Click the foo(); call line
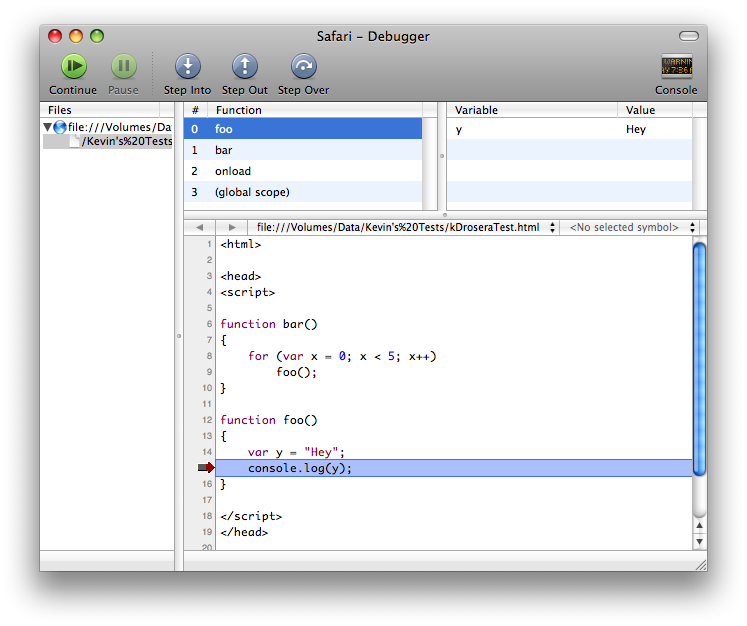 (x=296, y=372)
